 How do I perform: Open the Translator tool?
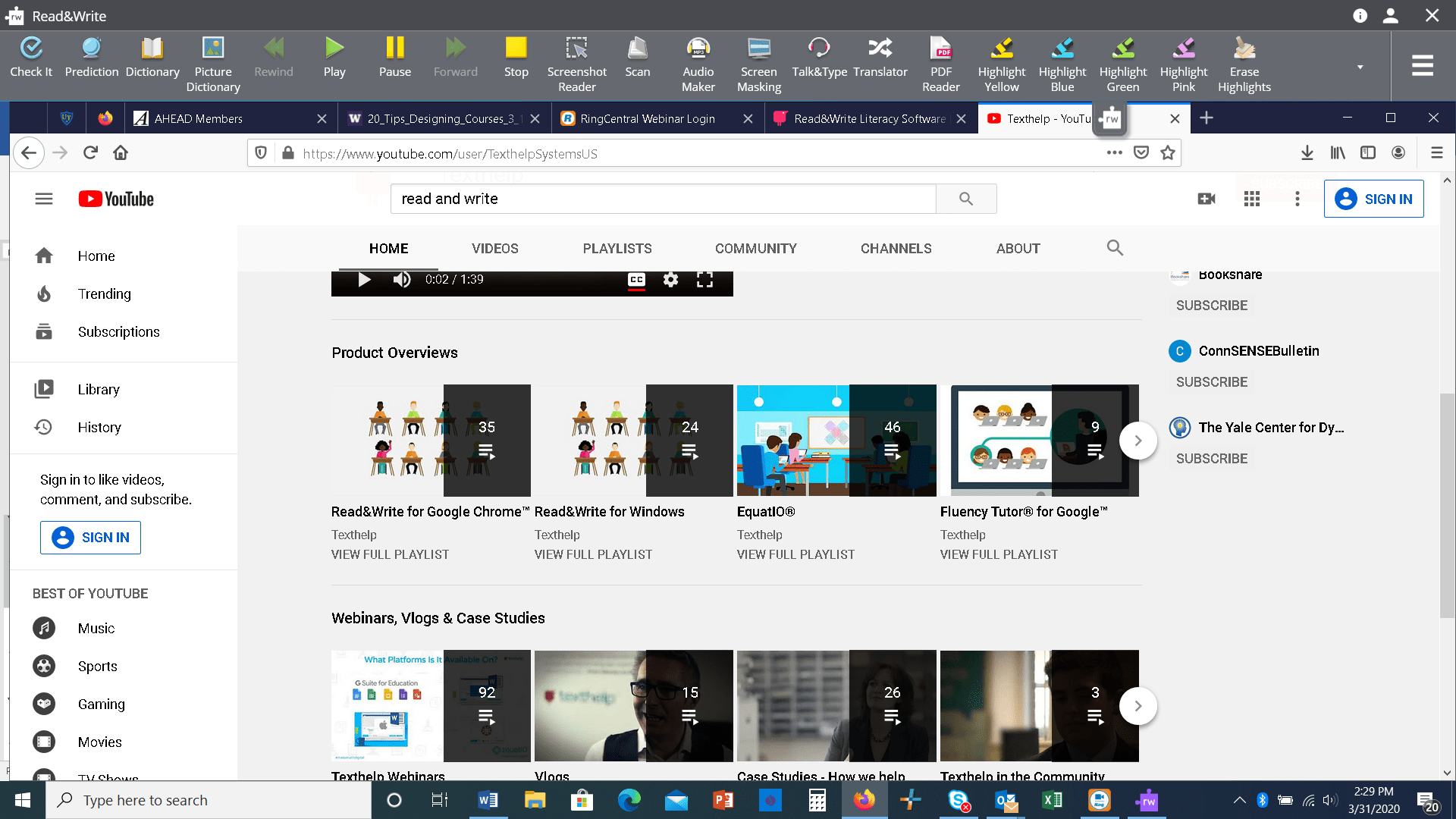(880, 58)
